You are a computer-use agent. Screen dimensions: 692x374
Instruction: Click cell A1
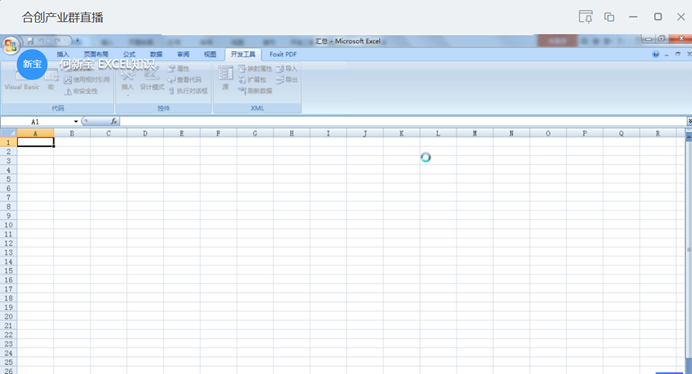pyautogui.click(x=35, y=142)
